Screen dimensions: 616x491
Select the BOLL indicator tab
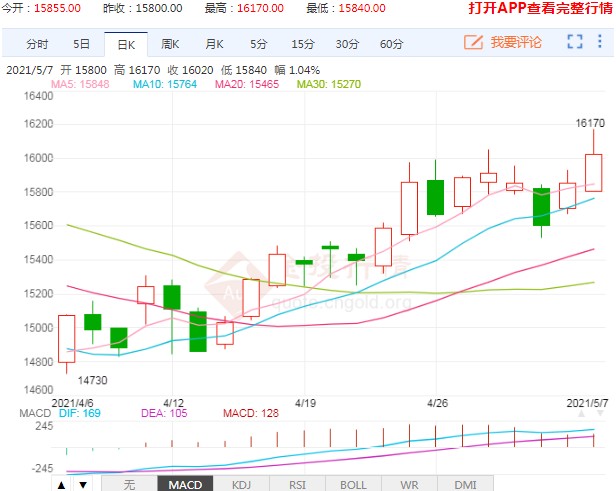(x=353, y=484)
